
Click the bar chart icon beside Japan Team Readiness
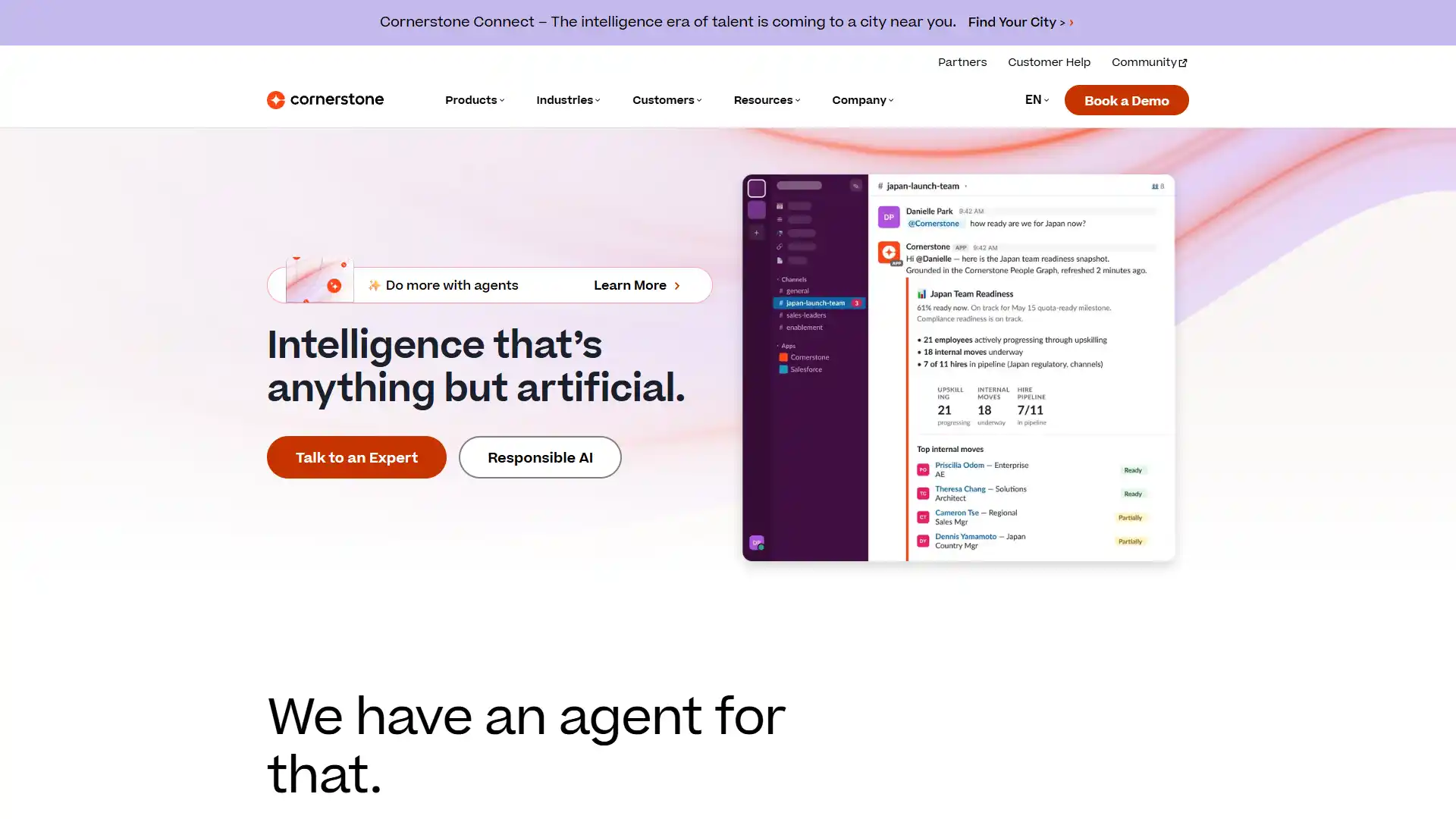pyautogui.click(x=921, y=294)
